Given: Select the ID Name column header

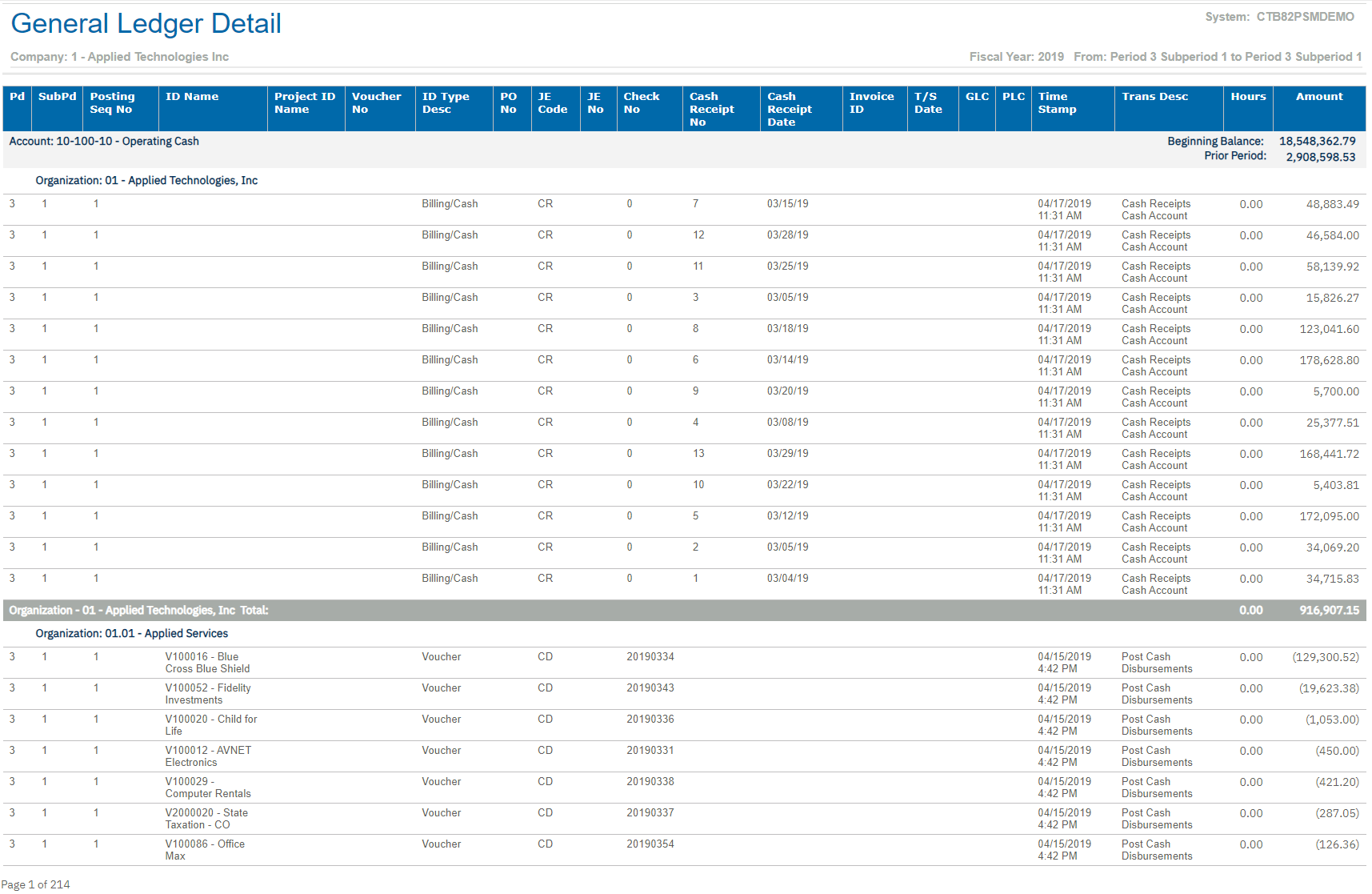Looking at the screenshot, I should 192,97.
